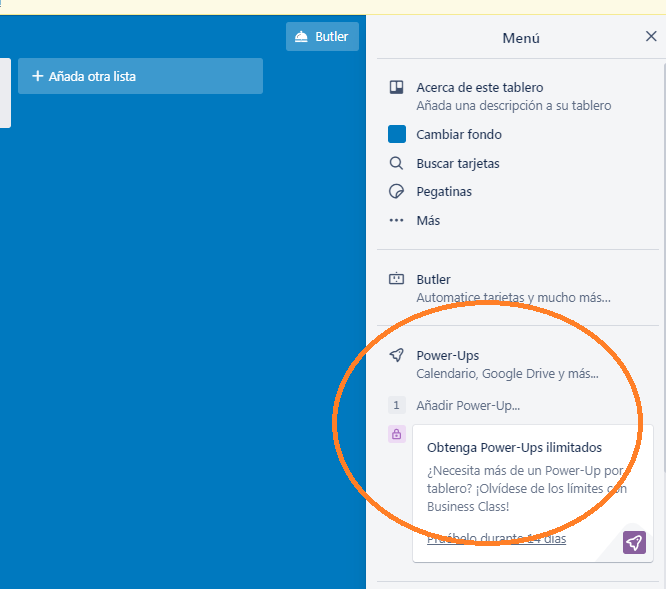Click 'Añada otra lista' to add a list
Image resolution: width=666 pixels, height=589 pixels.
pos(140,76)
